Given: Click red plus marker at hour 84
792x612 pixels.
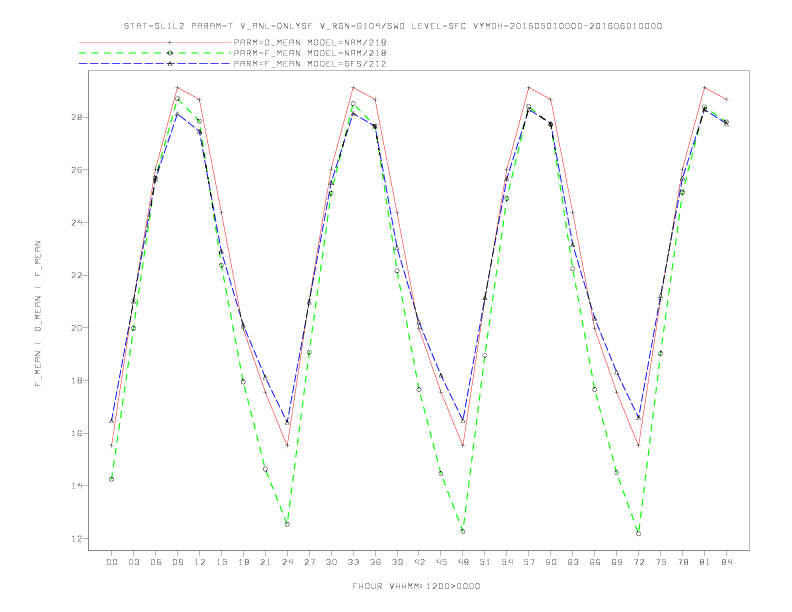Looking at the screenshot, I should [x=726, y=99].
